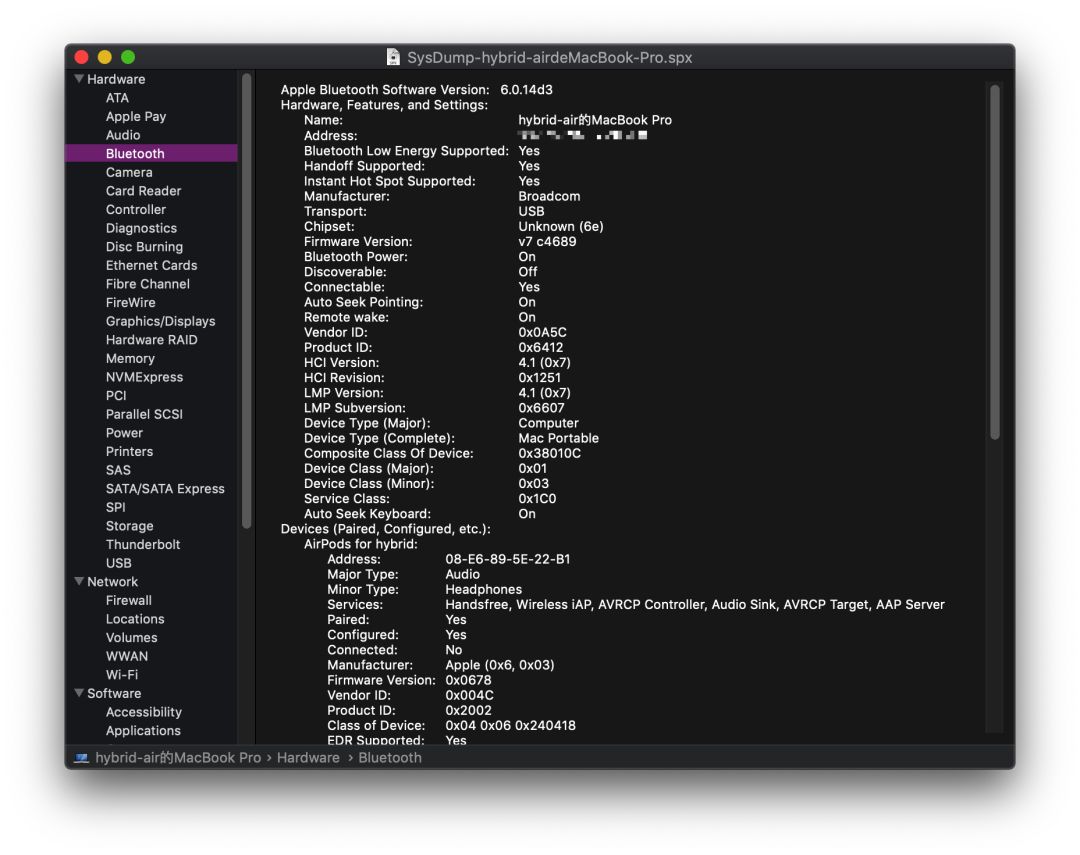Click the window title SysDump file name

tap(550, 57)
